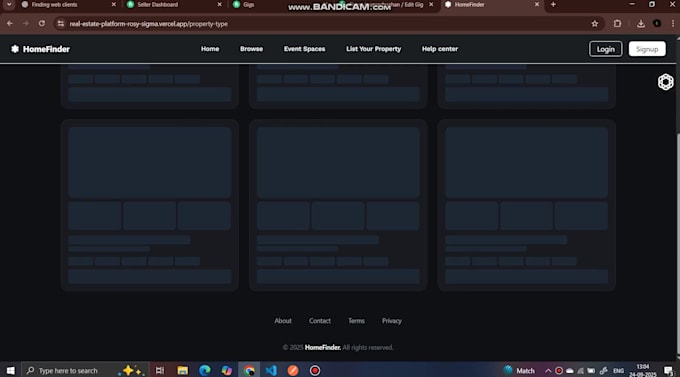Image resolution: width=680 pixels, height=377 pixels.
Task: Click middle loading property card image
Action: pyautogui.click(x=338, y=162)
